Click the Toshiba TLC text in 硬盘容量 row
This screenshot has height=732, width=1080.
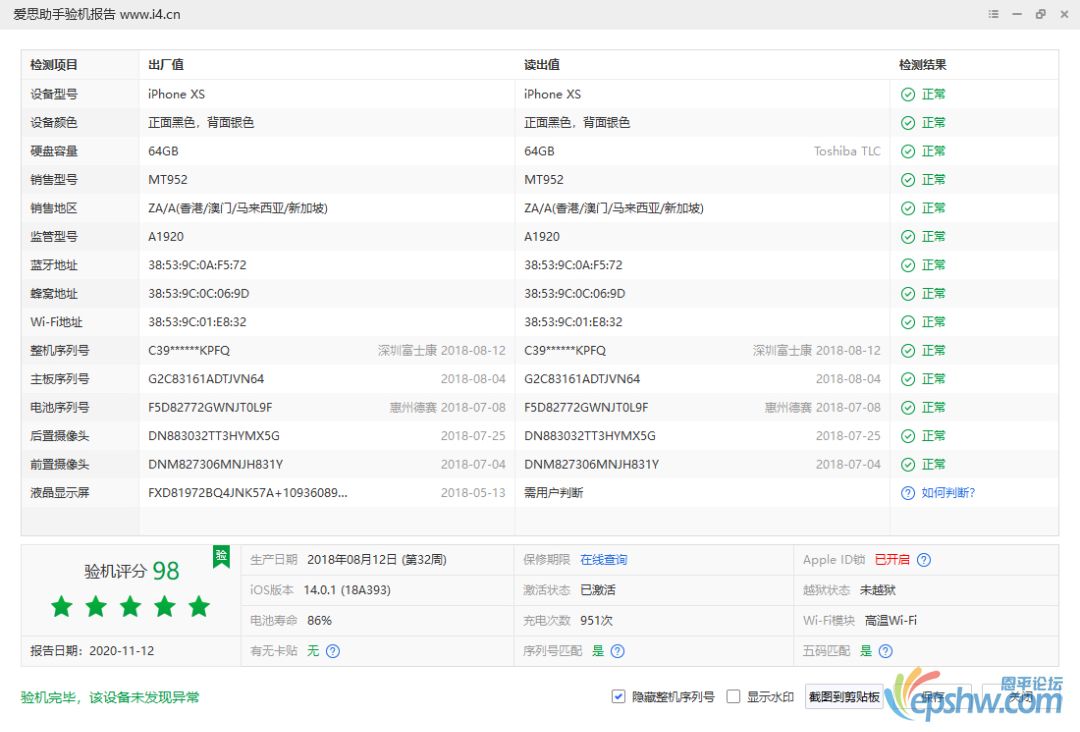847,151
